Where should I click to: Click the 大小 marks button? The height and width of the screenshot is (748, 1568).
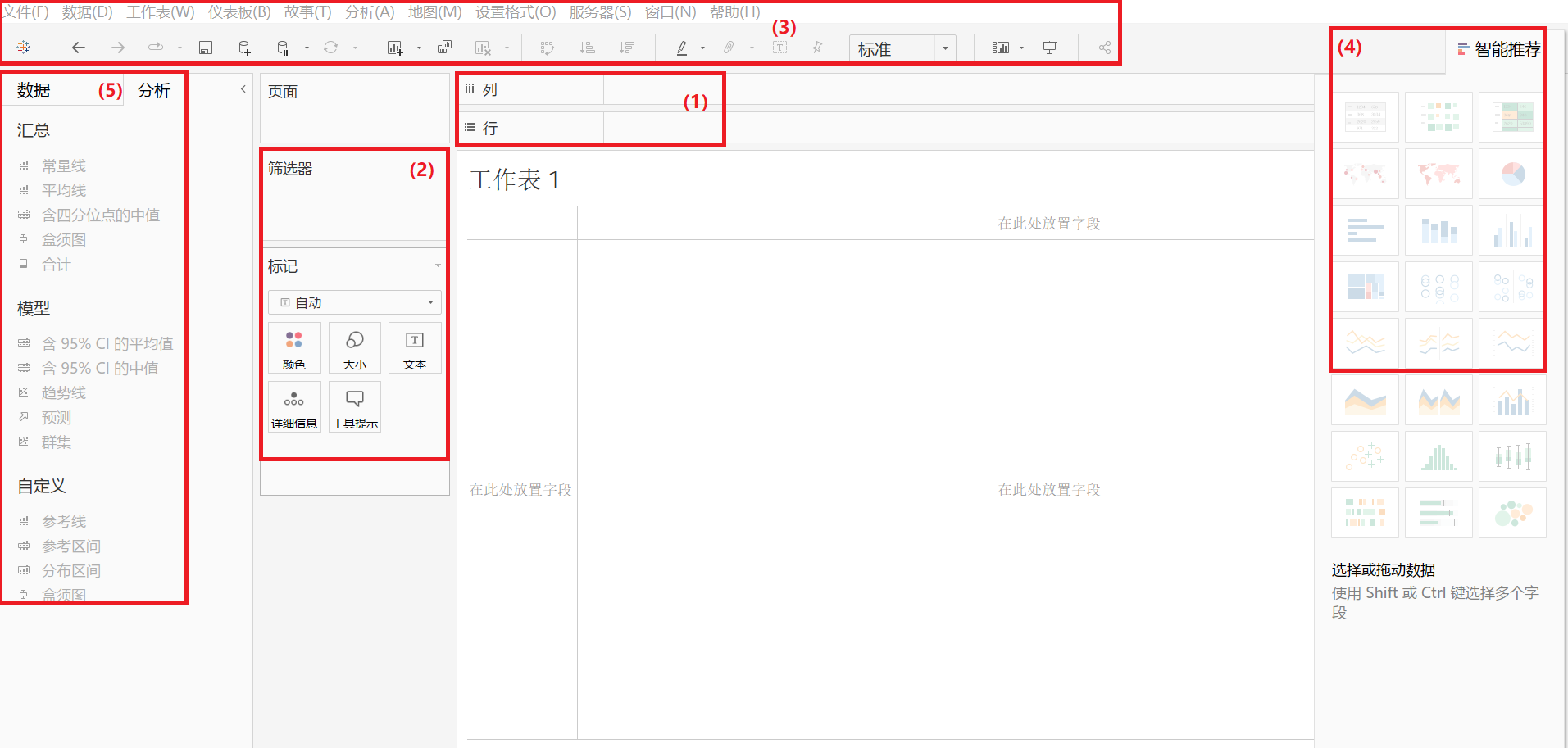click(x=355, y=348)
